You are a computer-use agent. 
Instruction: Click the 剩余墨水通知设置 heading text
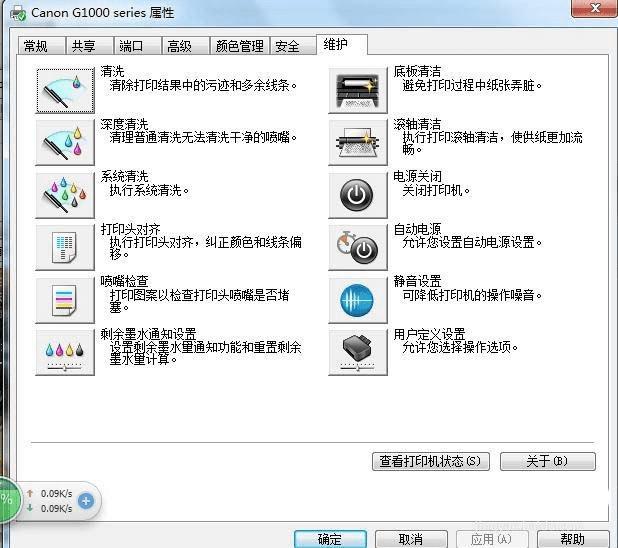tap(148, 334)
